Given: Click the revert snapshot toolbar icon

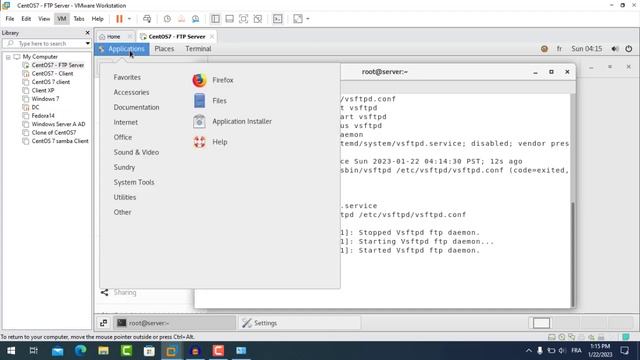Looking at the screenshot, I should click(x=181, y=19).
